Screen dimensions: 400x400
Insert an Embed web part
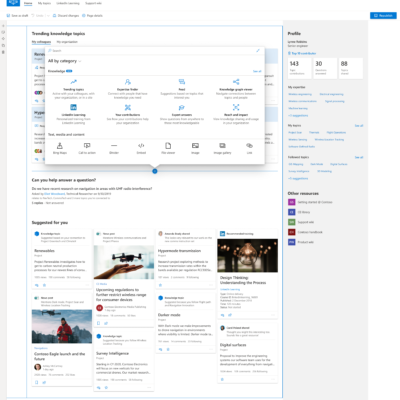(x=141, y=148)
